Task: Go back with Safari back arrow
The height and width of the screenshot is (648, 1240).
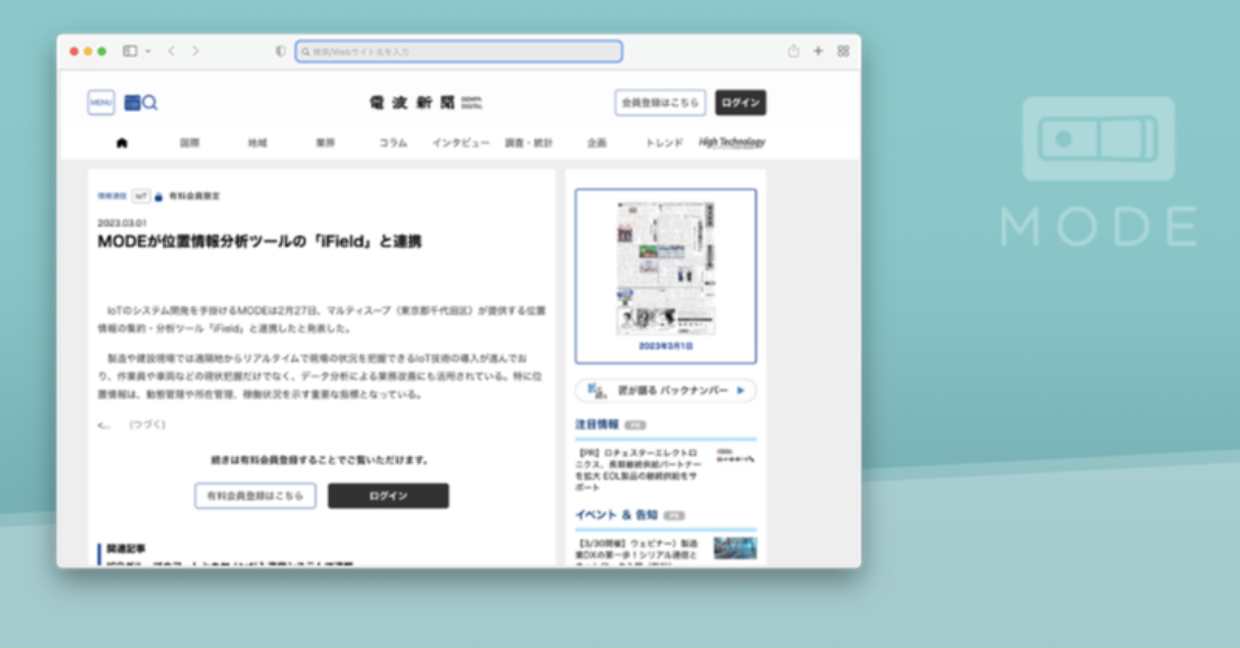Action: coord(171,51)
